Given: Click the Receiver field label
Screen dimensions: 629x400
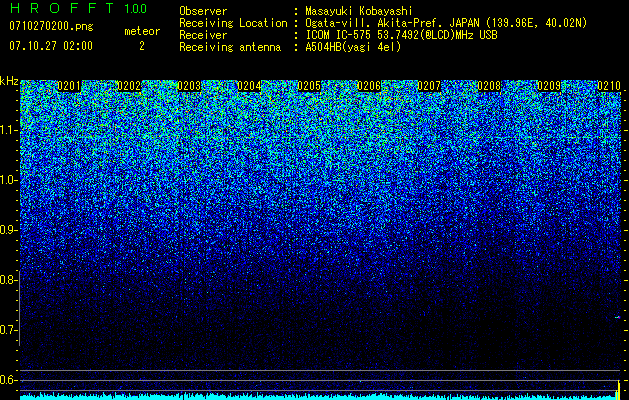Looking at the screenshot, I should point(203,35).
